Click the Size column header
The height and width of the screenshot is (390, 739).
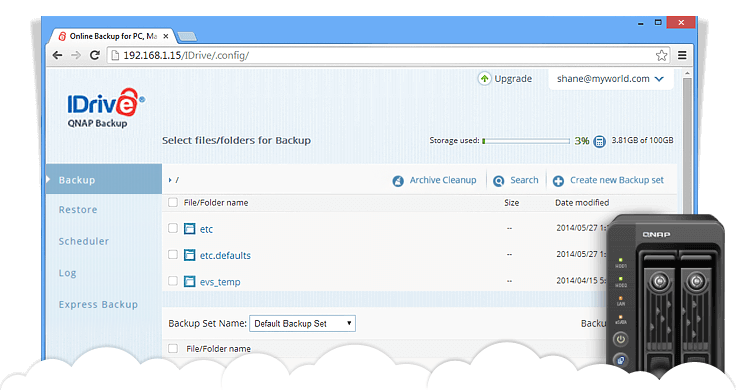[511, 203]
